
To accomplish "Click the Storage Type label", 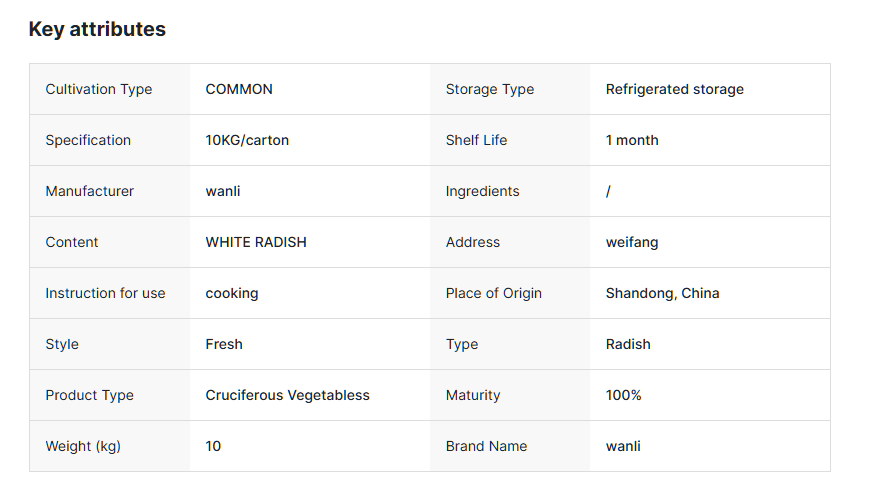I will pos(490,89).
